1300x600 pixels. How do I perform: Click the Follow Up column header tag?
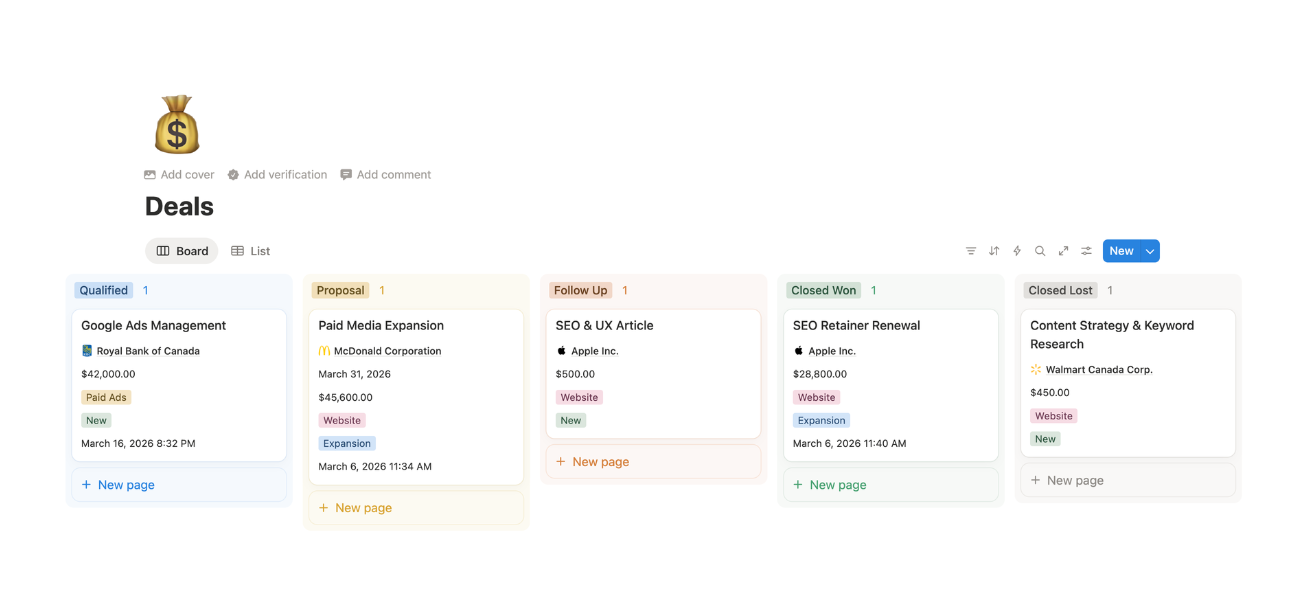(581, 291)
